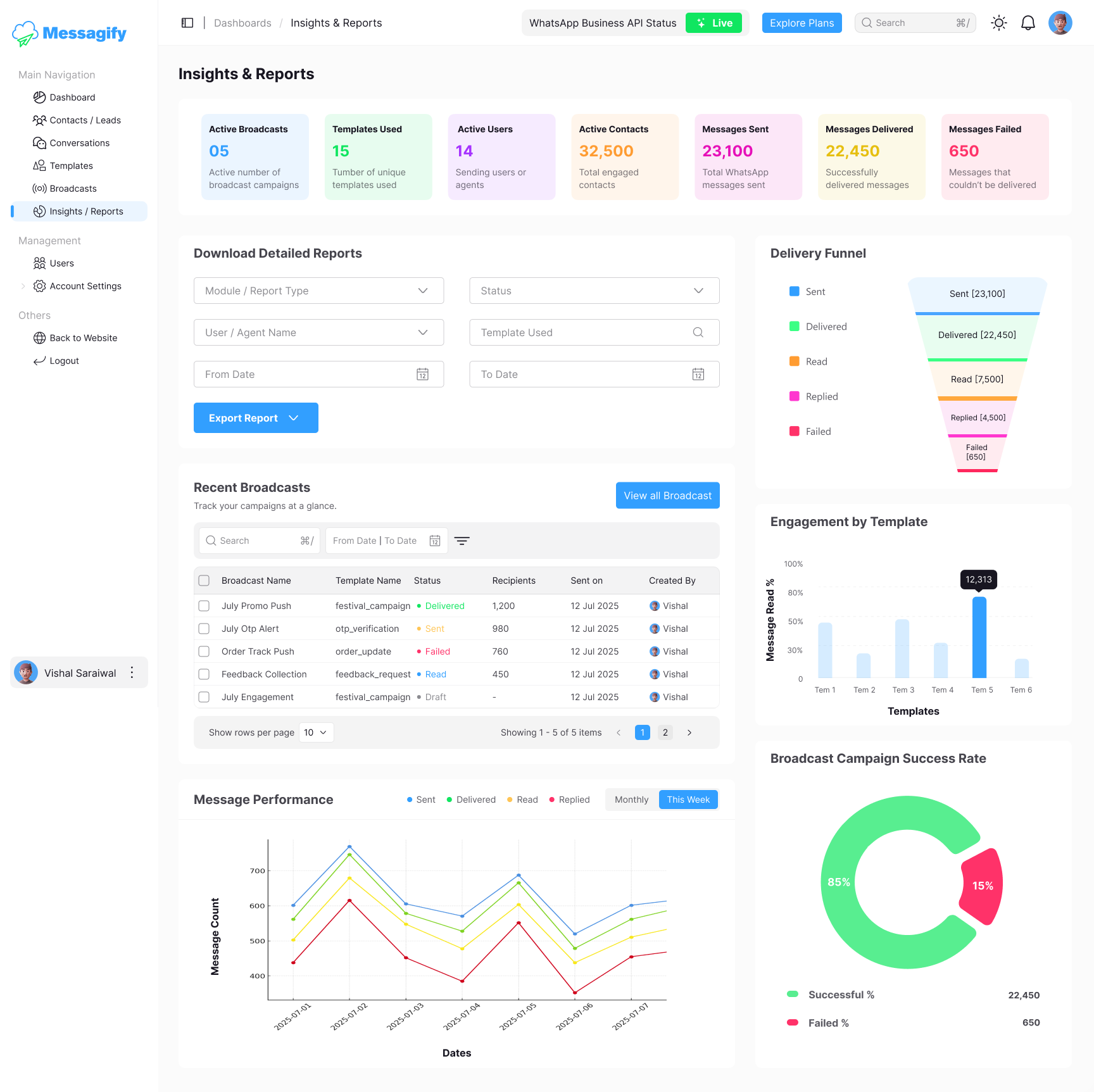Select all broadcasts via header checkbox
Screen dimensions: 1094x1092
204,580
